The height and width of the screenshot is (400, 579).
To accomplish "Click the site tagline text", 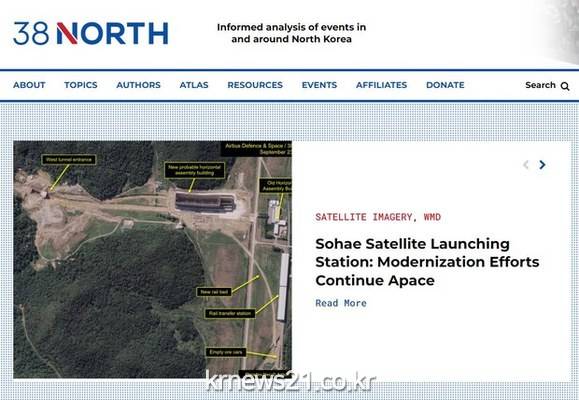I will pos(291,33).
